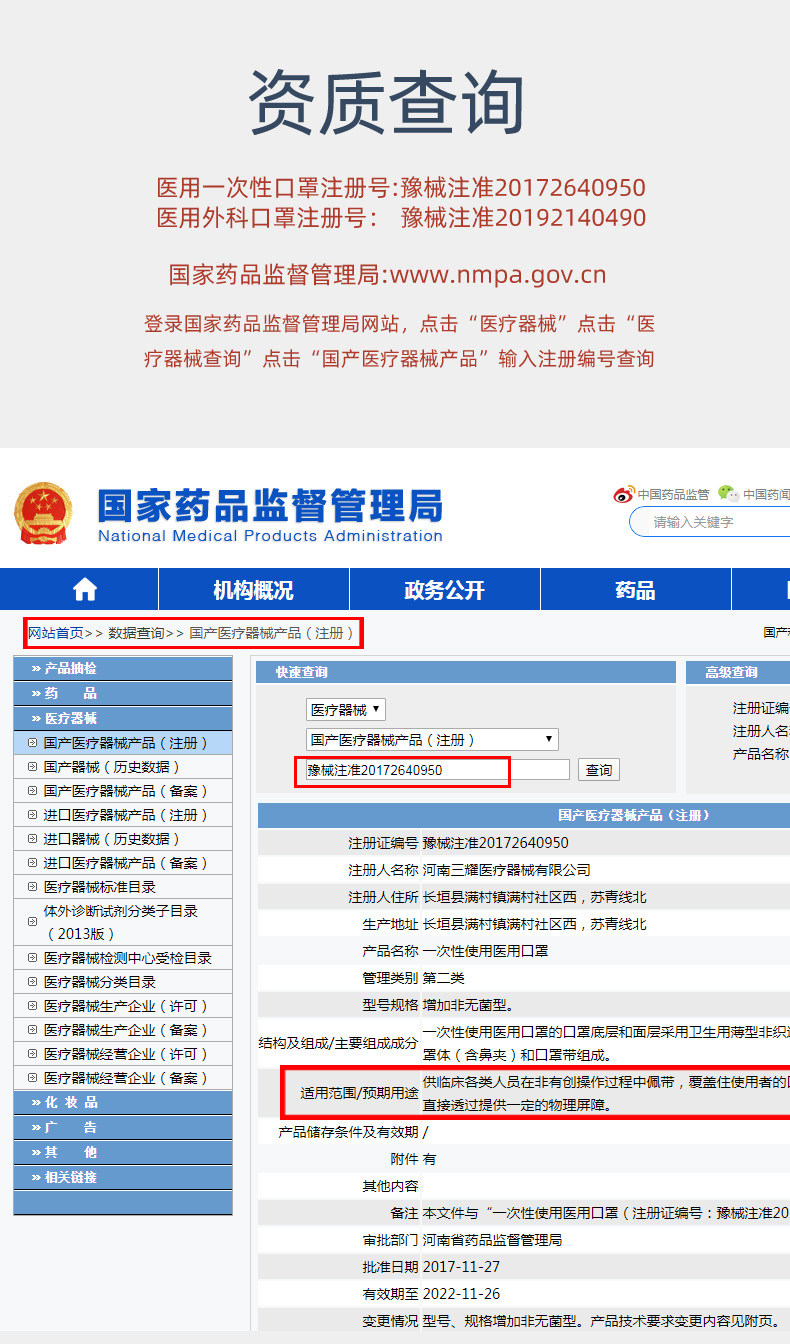This screenshot has height=1344, width=790.
Task: Click surgical mask number 豫械注准20192140490
Action: coord(523,217)
